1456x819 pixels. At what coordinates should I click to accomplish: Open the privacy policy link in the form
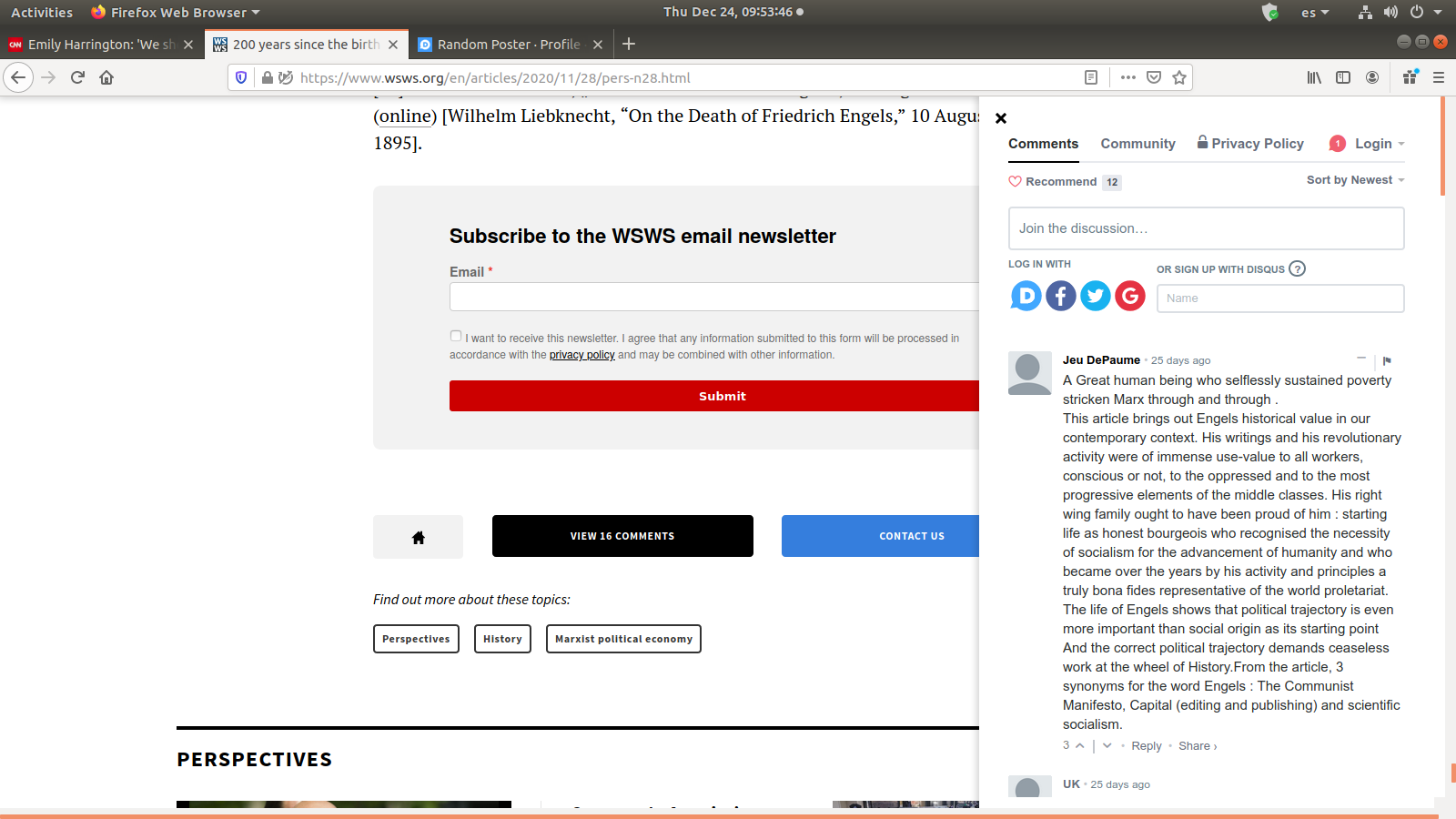pyautogui.click(x=581, y=355)
